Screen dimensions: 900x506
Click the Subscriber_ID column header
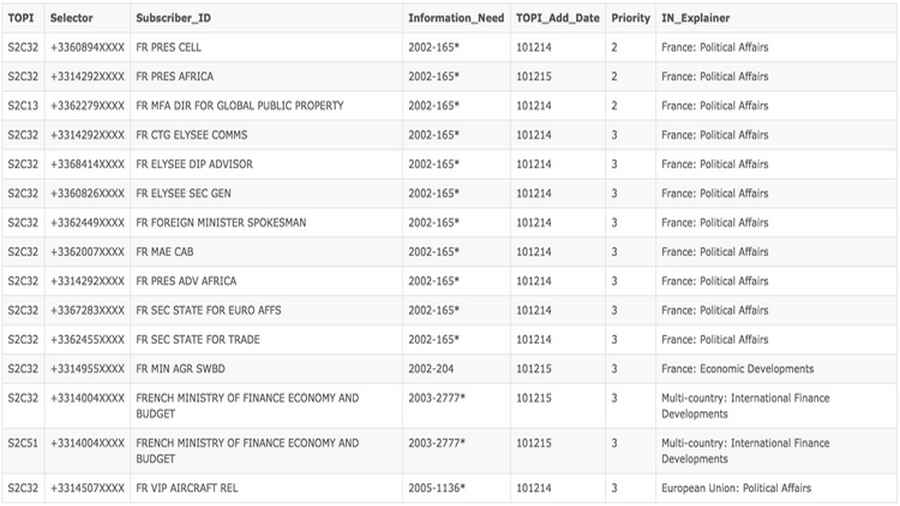[171, 18]
